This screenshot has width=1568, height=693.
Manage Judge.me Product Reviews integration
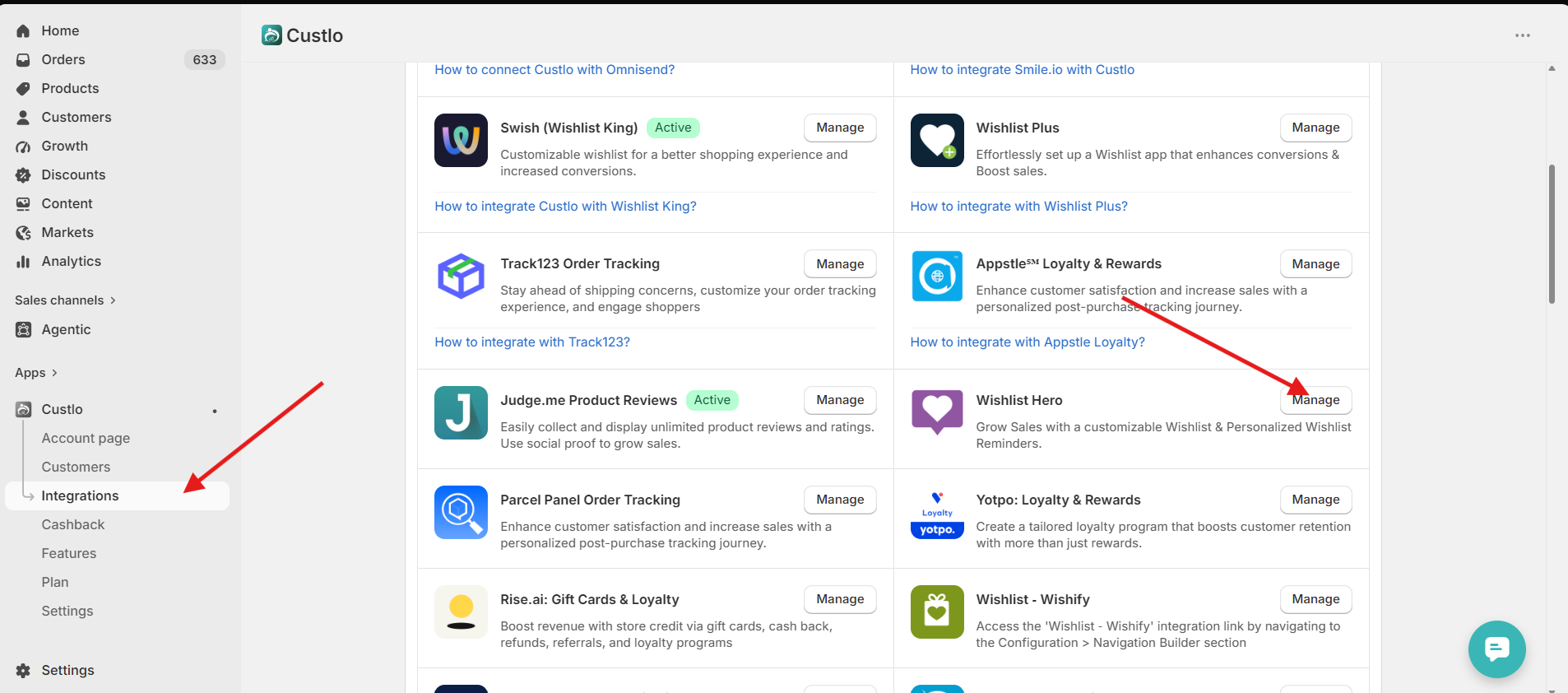840,400
